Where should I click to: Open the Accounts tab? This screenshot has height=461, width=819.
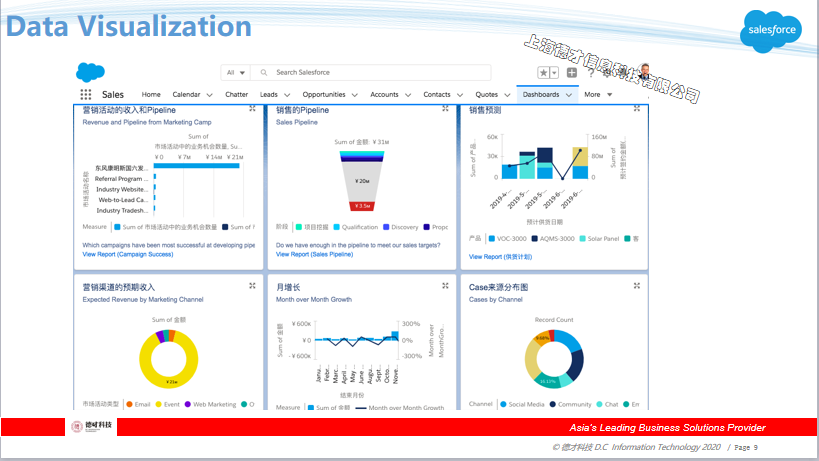tap(384, 94)
